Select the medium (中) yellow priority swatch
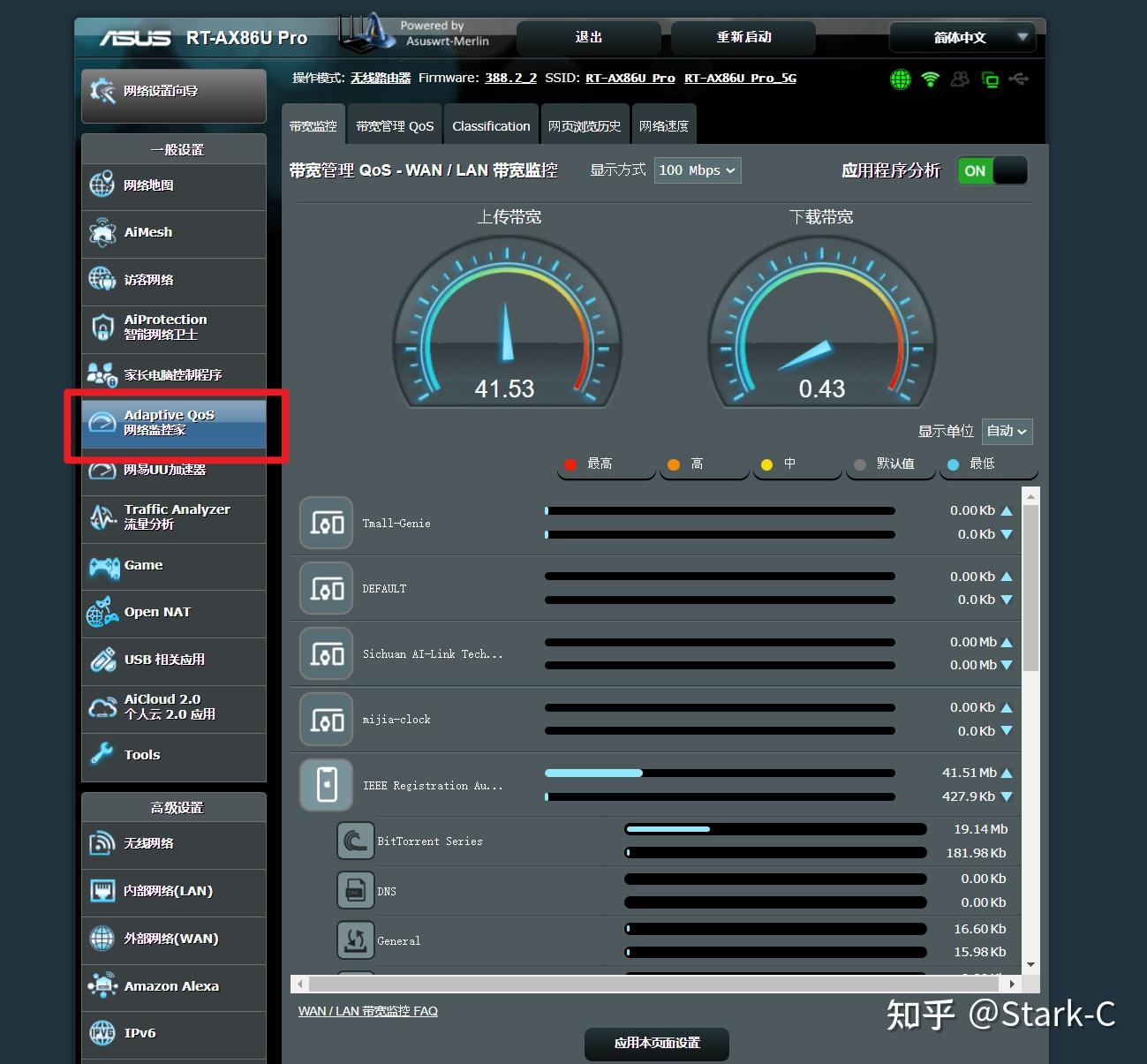 766,464
